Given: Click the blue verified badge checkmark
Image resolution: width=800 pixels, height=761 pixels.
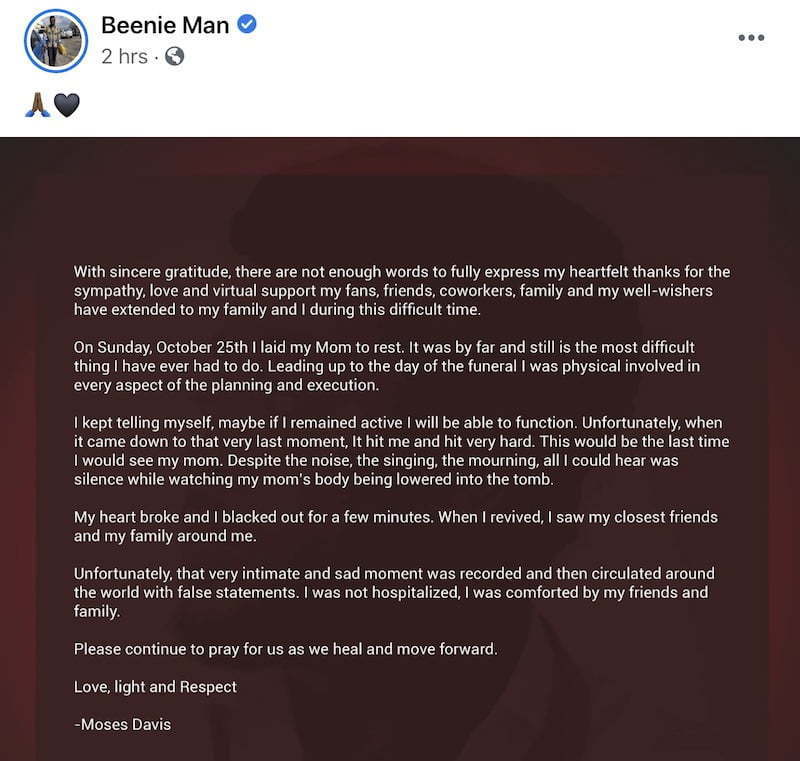Looking at the screenshot, I should 247,24.
